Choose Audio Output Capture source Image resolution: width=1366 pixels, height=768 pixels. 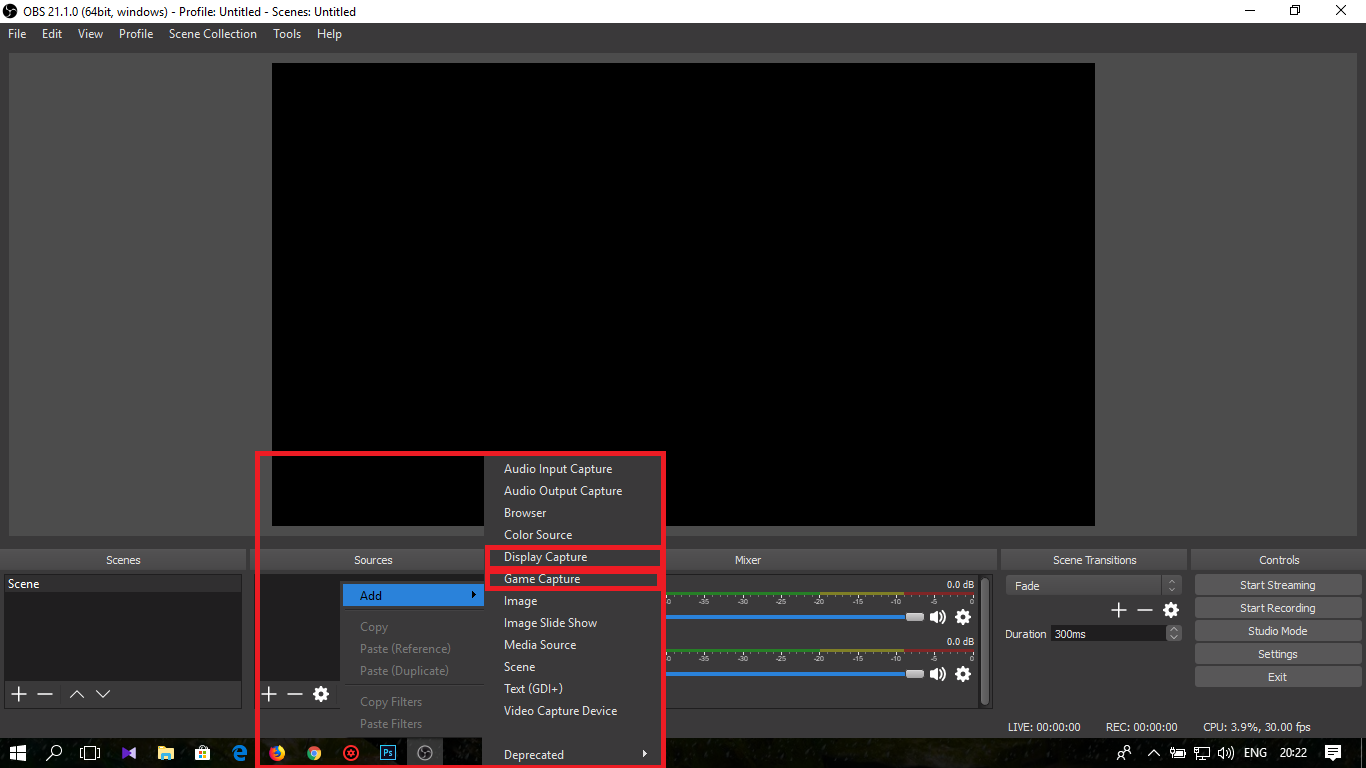point(574,491)
